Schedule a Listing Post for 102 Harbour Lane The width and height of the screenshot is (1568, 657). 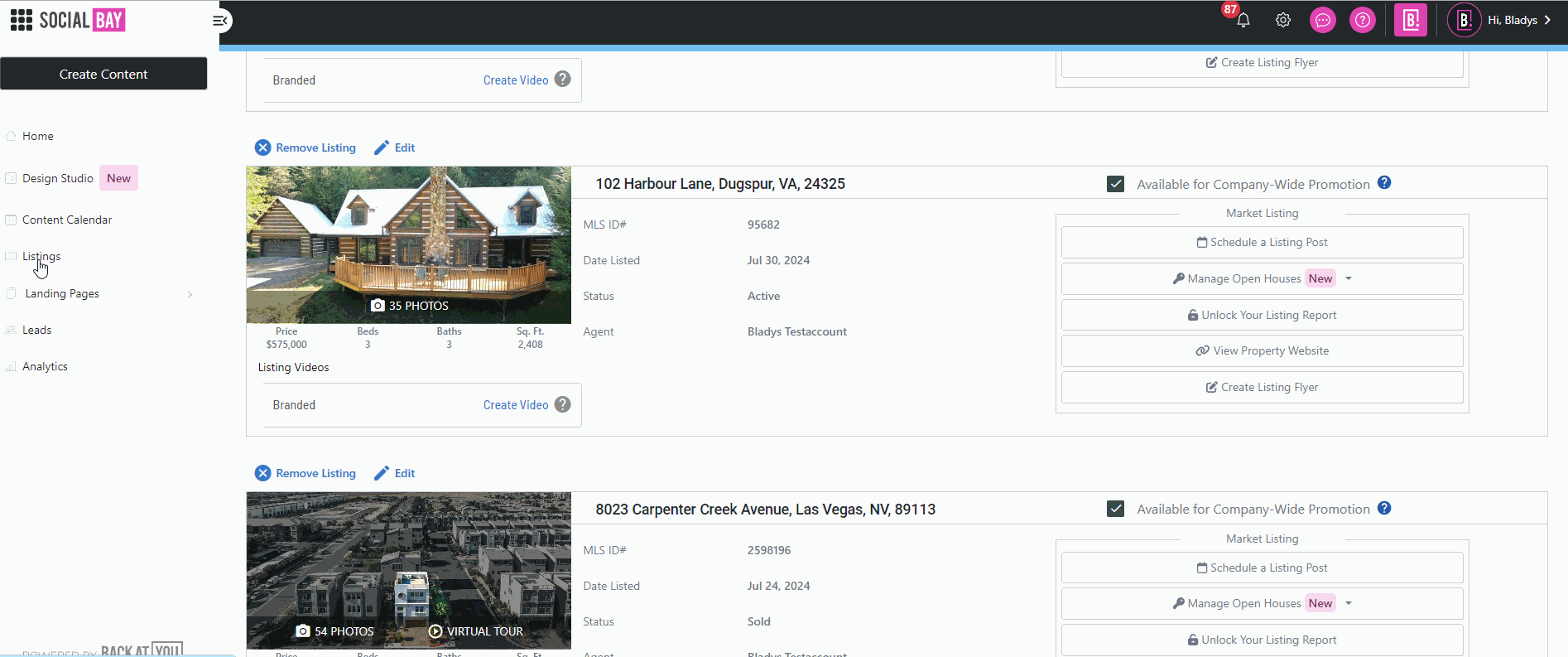click(x=1262, y=243)
